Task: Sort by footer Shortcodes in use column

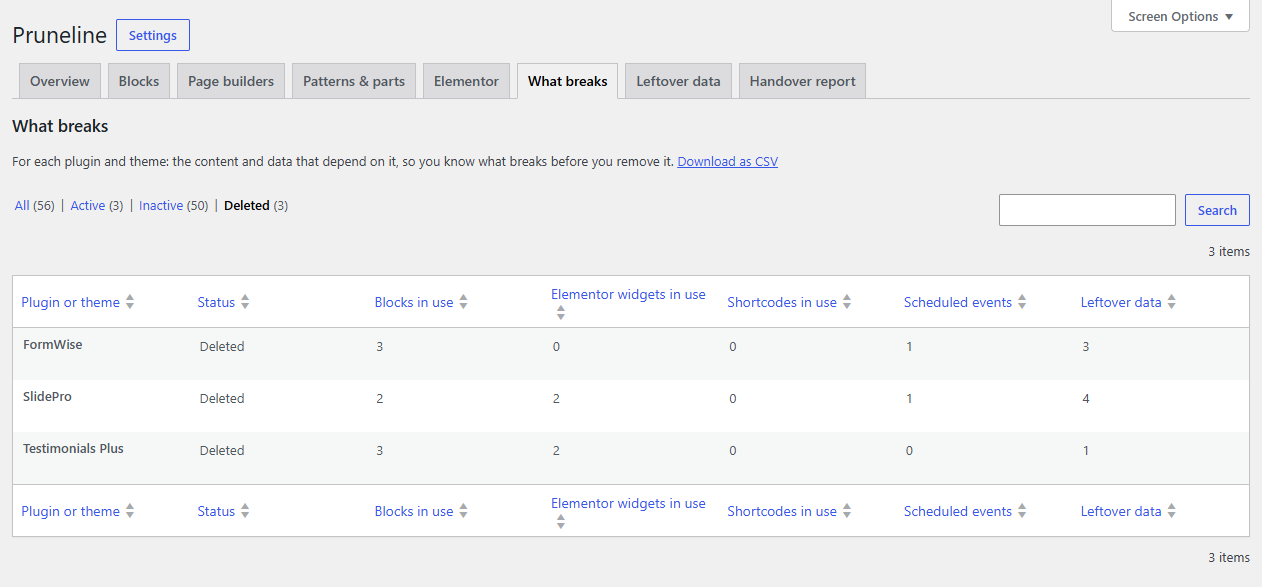Action: [782, 511]
